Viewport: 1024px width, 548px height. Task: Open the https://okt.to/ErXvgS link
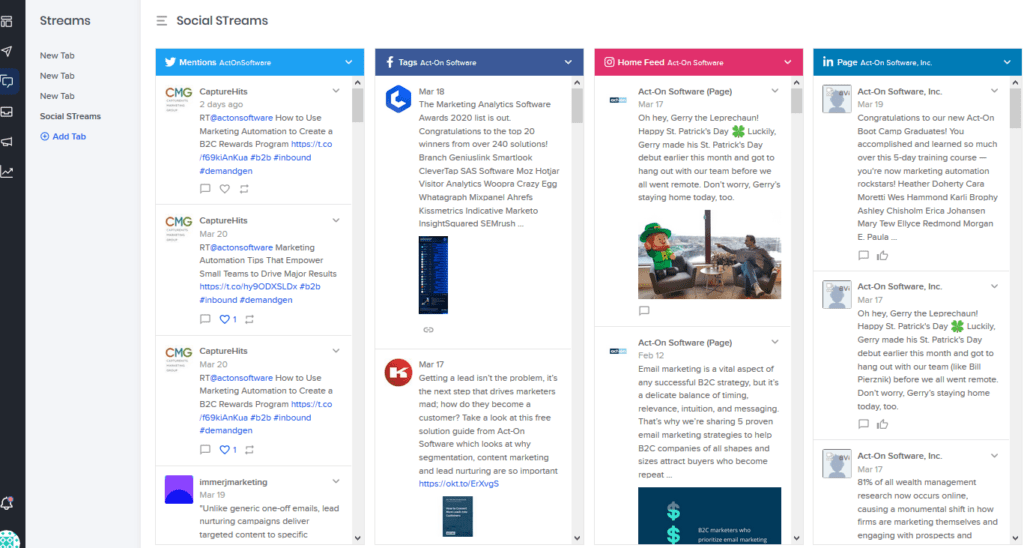(x=458, y=483)
